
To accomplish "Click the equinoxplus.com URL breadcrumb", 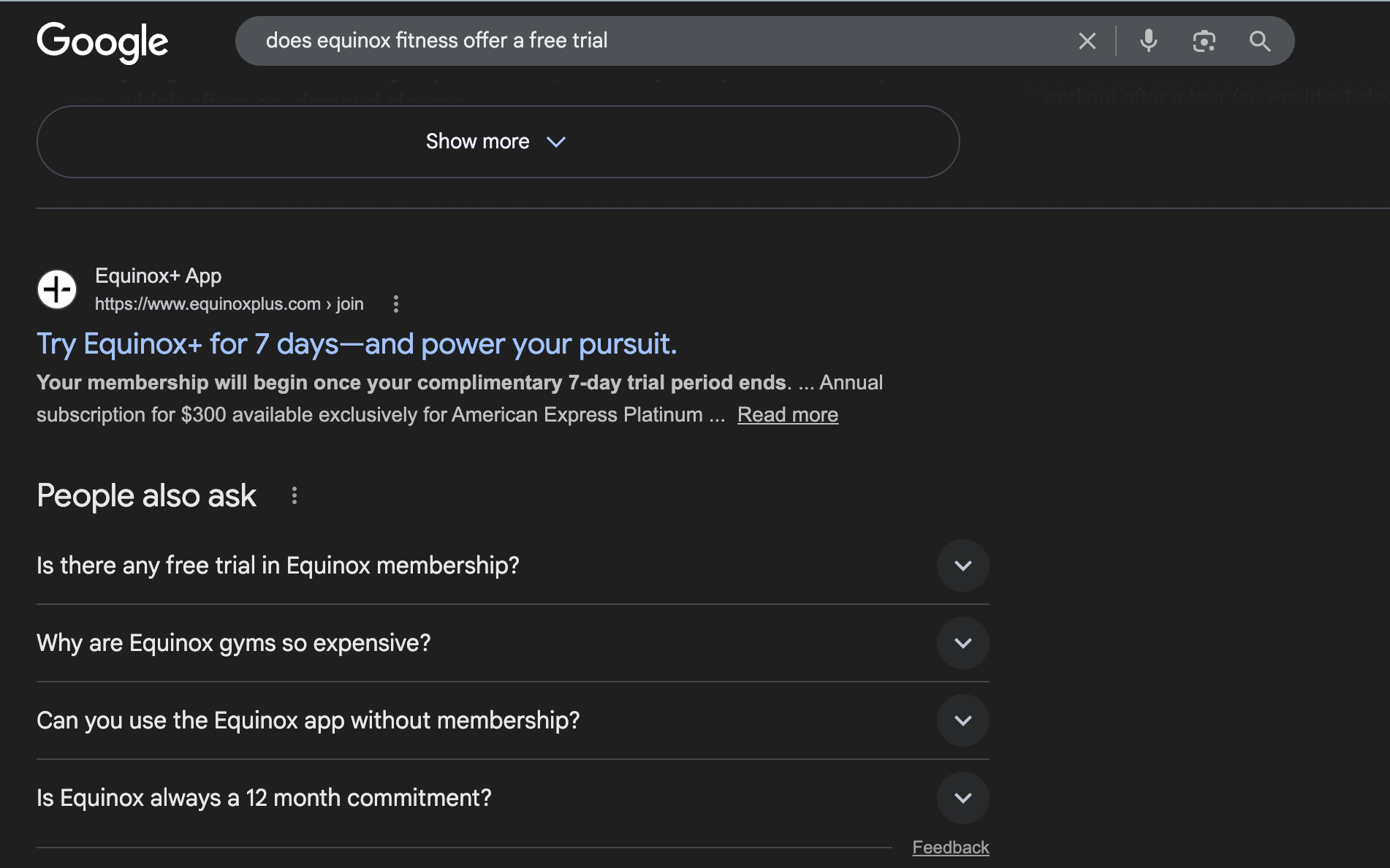I will [229, 304].
